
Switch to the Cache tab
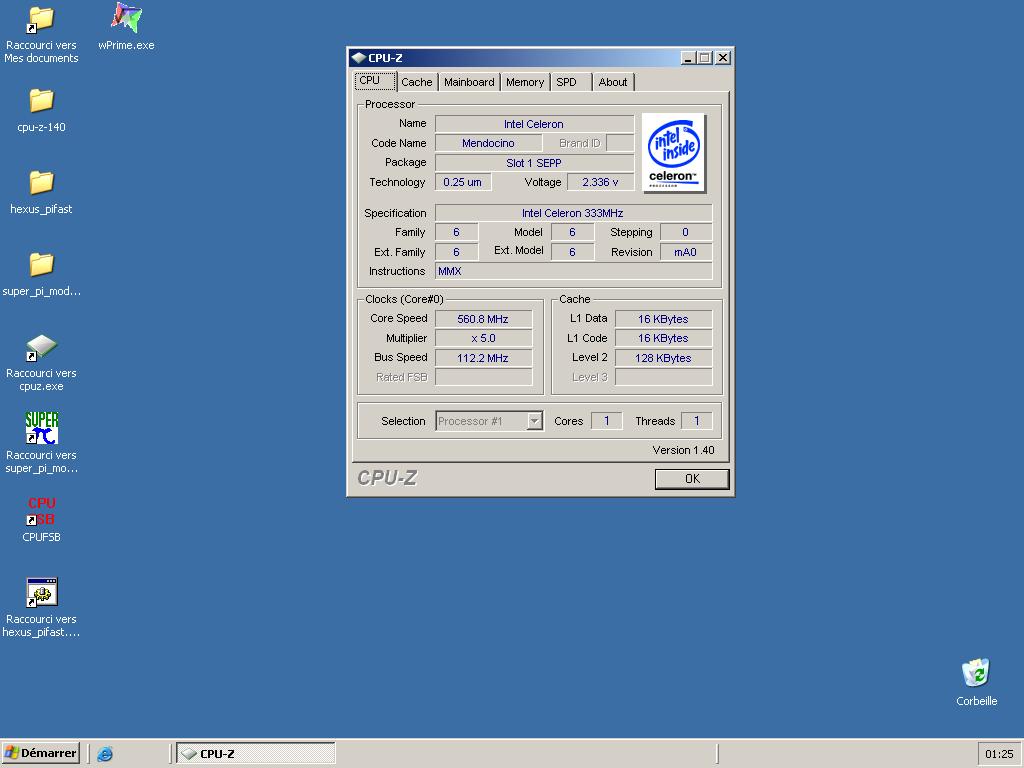click(417, 82)
